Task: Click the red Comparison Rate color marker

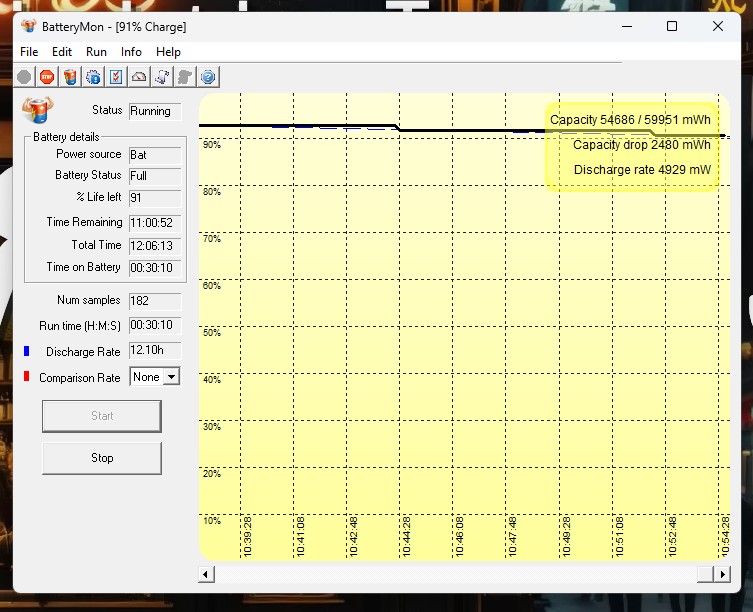Action: 26,376
